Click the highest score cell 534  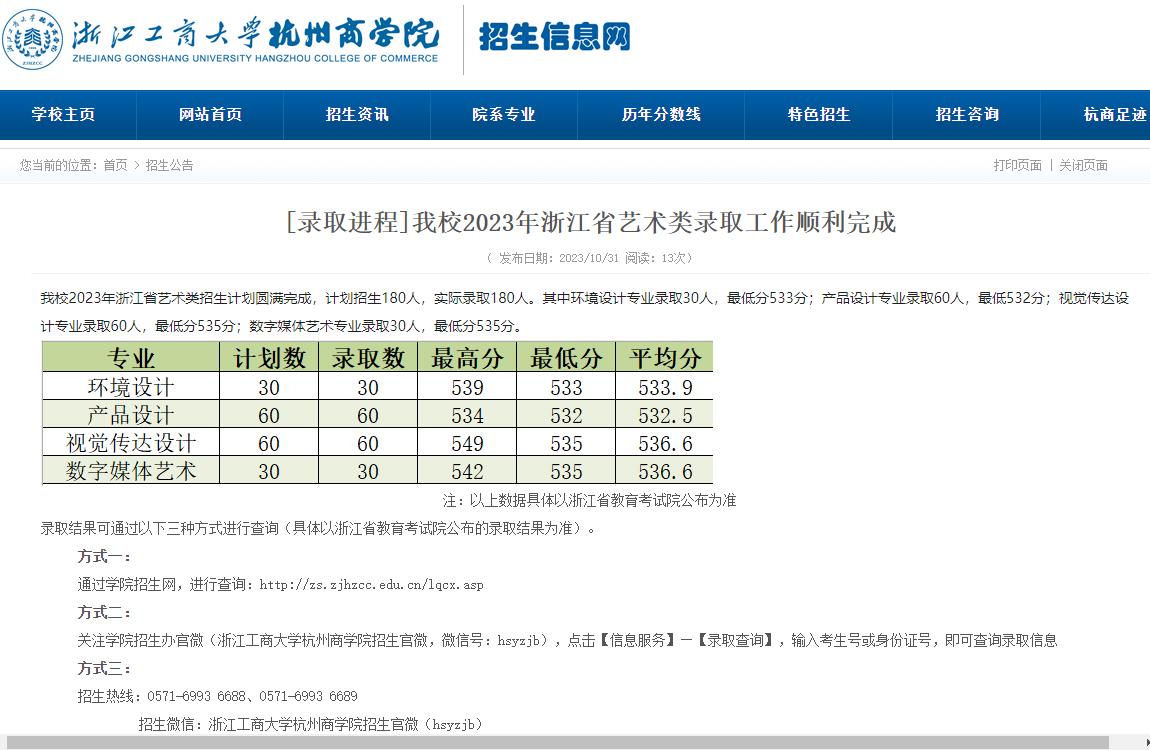coord(467,415)
